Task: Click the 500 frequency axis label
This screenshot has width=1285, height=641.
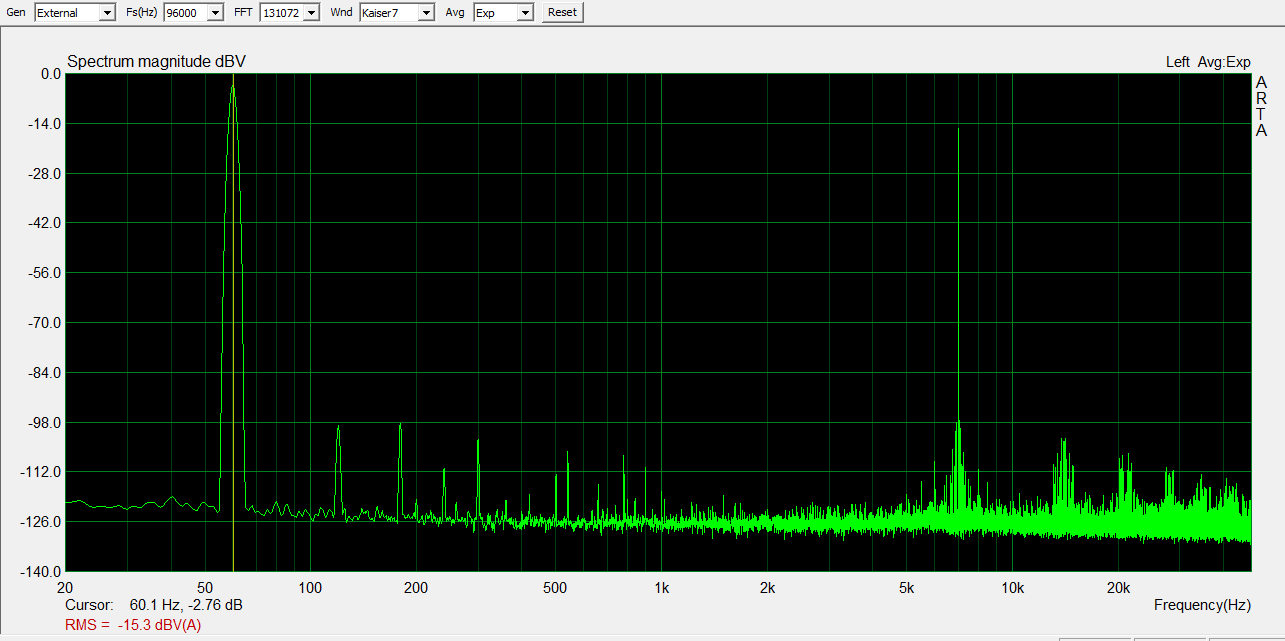Action: (555, 587)
